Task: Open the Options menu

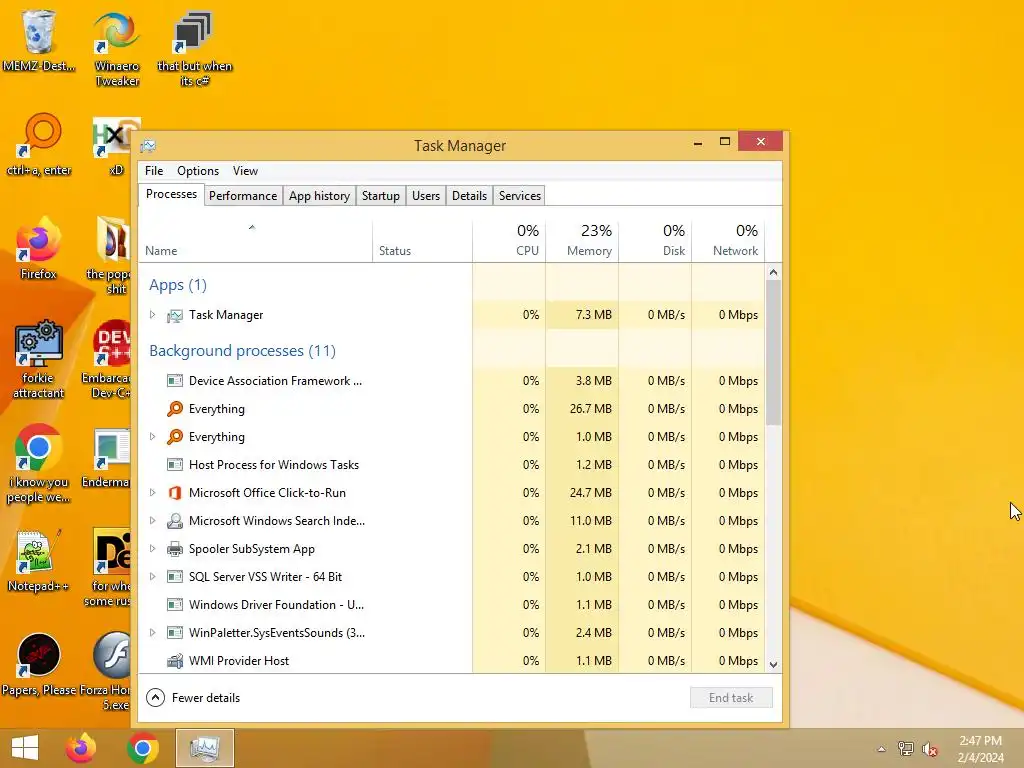Action: pos(198,171)
